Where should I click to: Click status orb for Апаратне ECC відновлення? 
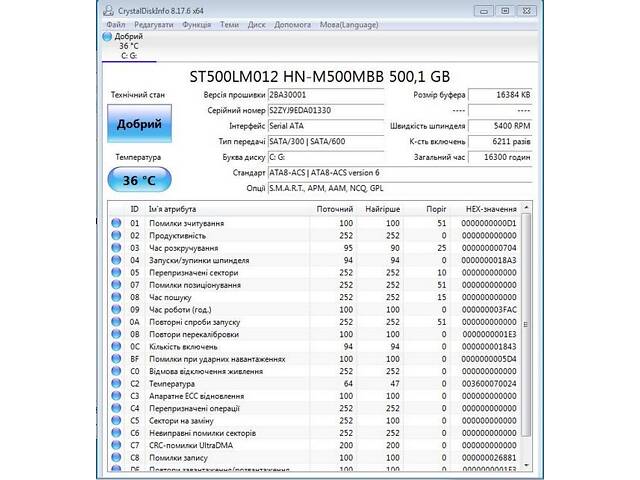(116, 396)
